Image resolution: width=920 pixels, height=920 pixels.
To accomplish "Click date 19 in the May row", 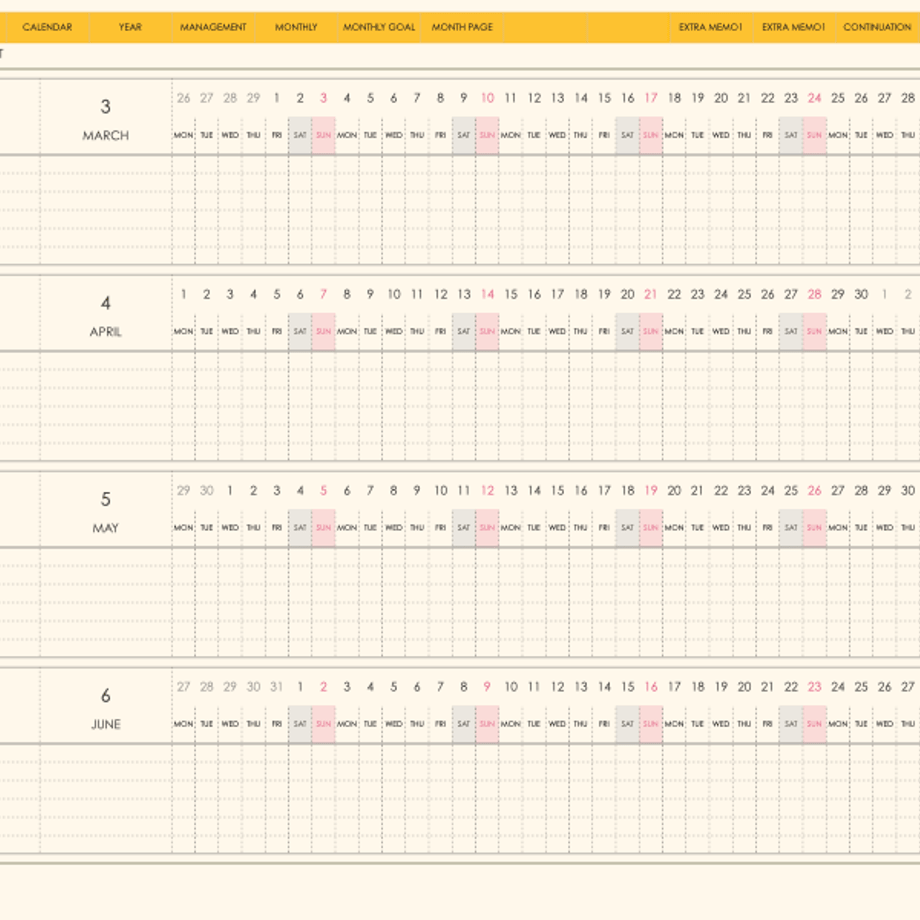I will coord(651,491).
